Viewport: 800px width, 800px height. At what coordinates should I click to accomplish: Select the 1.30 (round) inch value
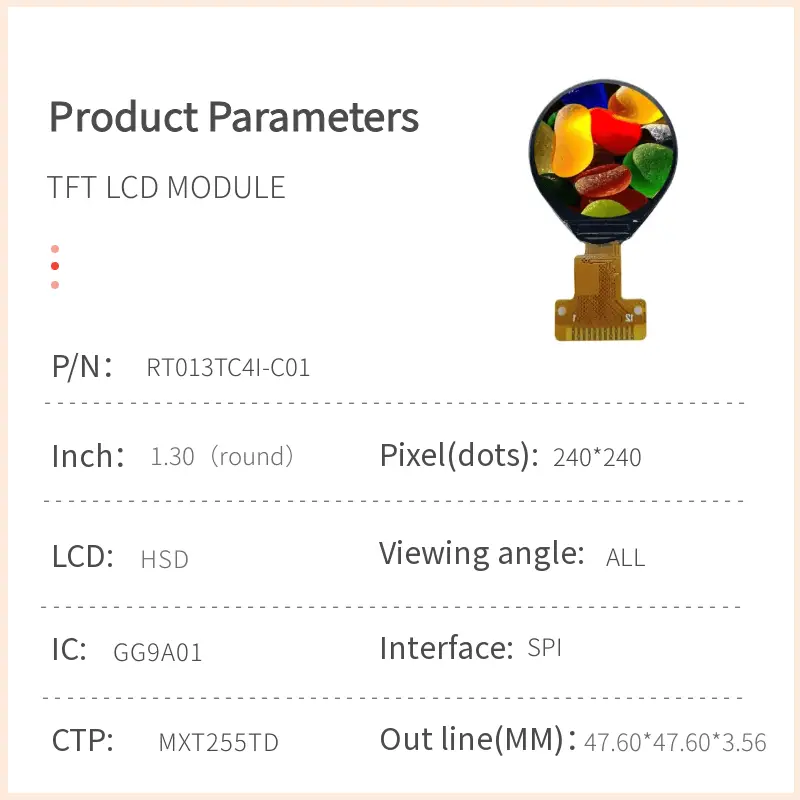pyautogui.click(x=222, y=457)
